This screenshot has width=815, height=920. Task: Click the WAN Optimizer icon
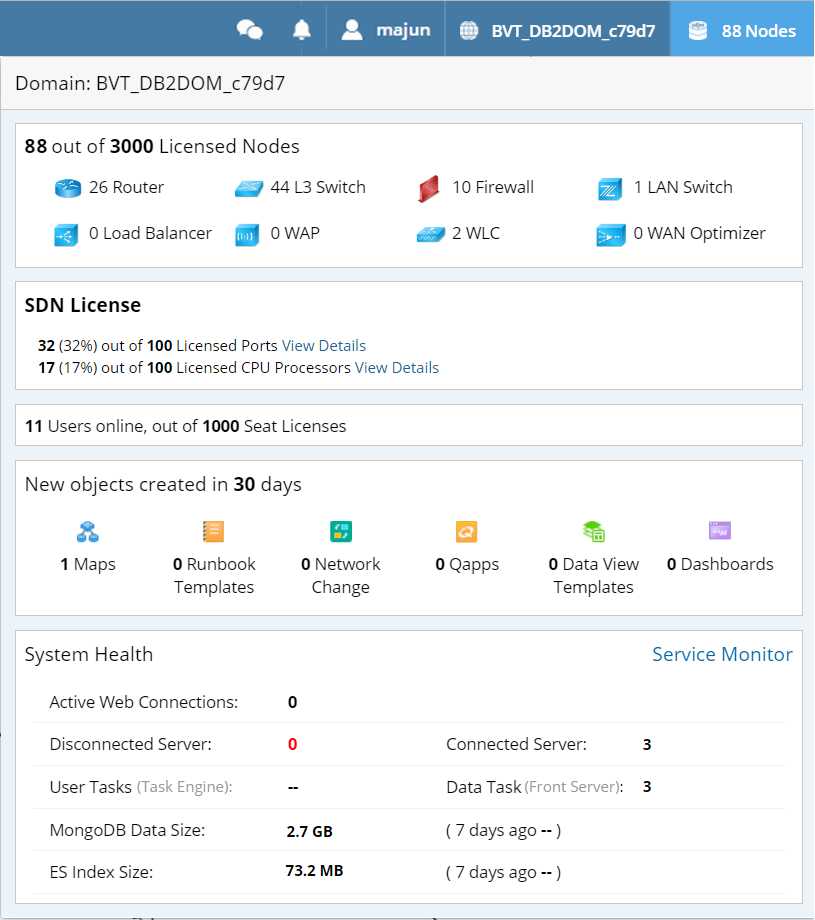click(610, 235)
